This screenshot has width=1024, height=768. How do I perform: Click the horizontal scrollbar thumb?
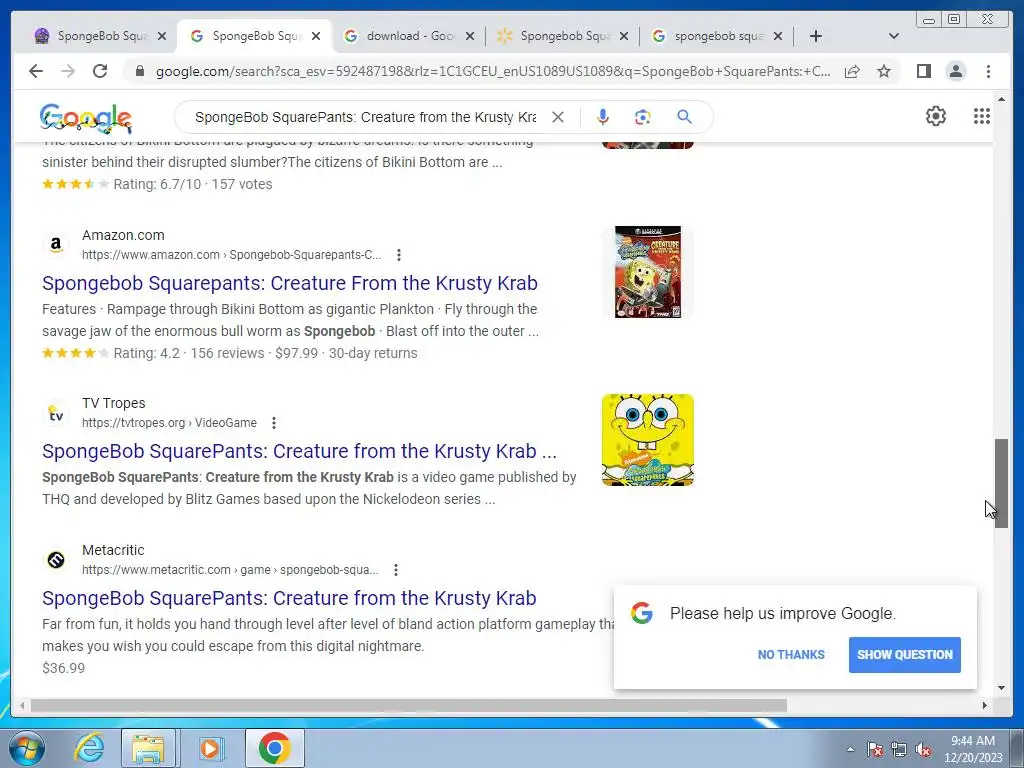pyautogui.click(x=409, y=705)
